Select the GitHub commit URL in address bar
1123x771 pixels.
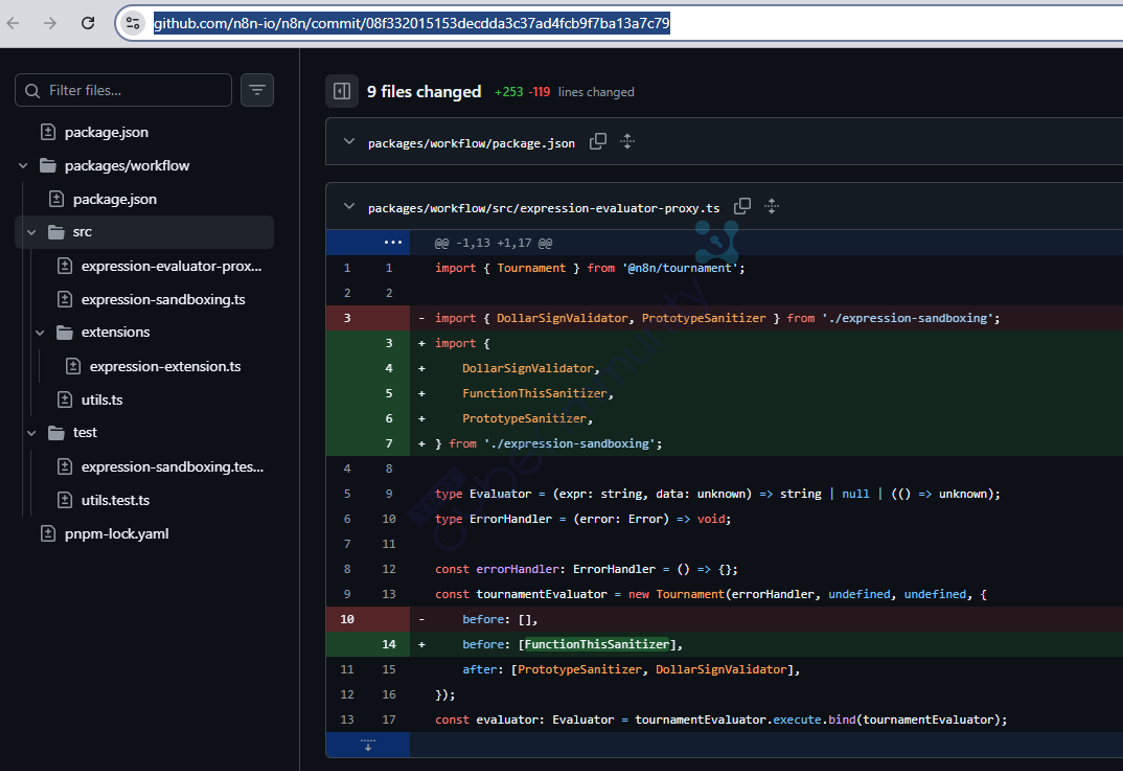pos(411,23)
